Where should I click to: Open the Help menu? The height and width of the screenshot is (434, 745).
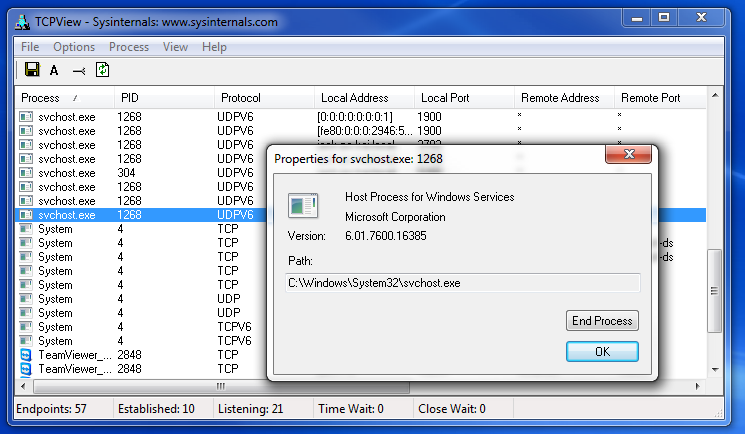coord(214,47)
